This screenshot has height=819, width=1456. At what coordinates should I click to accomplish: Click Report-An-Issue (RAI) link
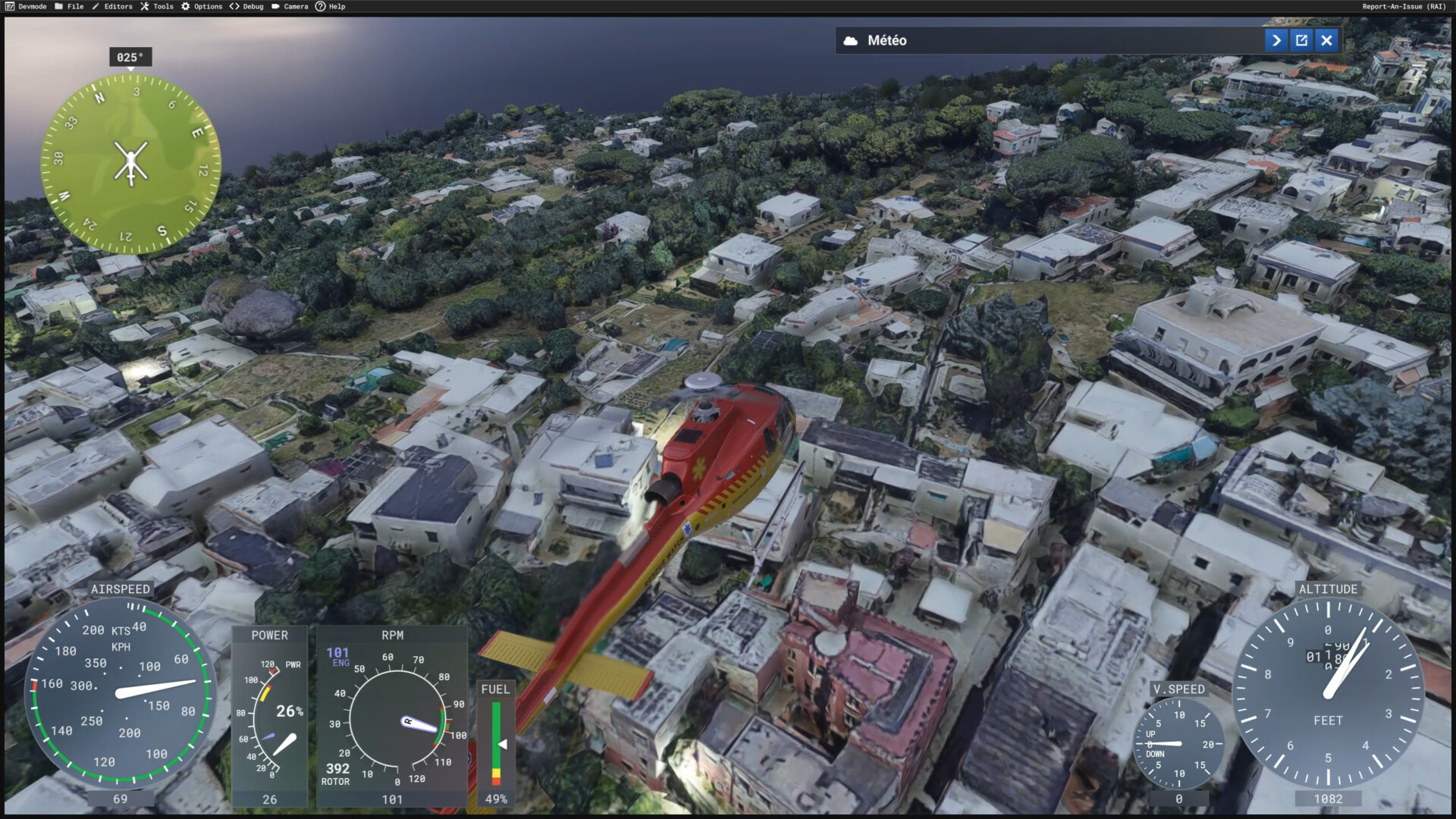[x=1403, y=6]
